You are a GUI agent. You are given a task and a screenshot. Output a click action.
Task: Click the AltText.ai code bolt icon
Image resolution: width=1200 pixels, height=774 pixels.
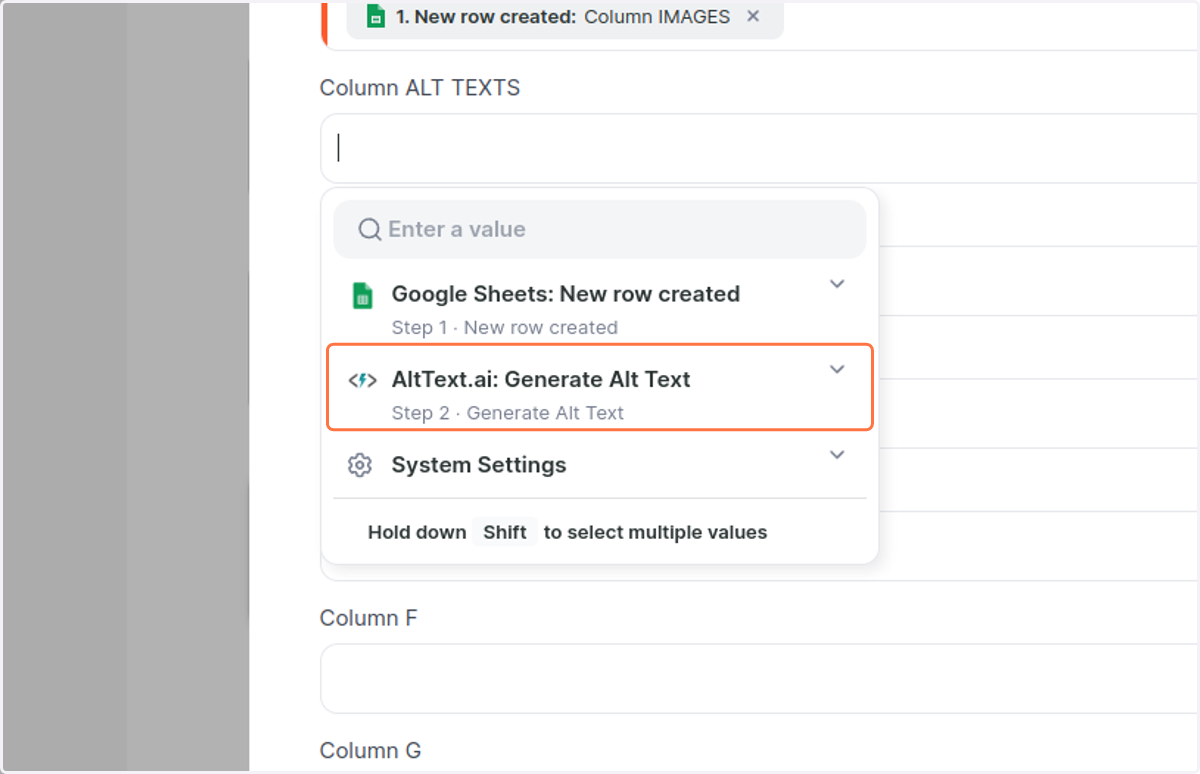tap(362, 380)
